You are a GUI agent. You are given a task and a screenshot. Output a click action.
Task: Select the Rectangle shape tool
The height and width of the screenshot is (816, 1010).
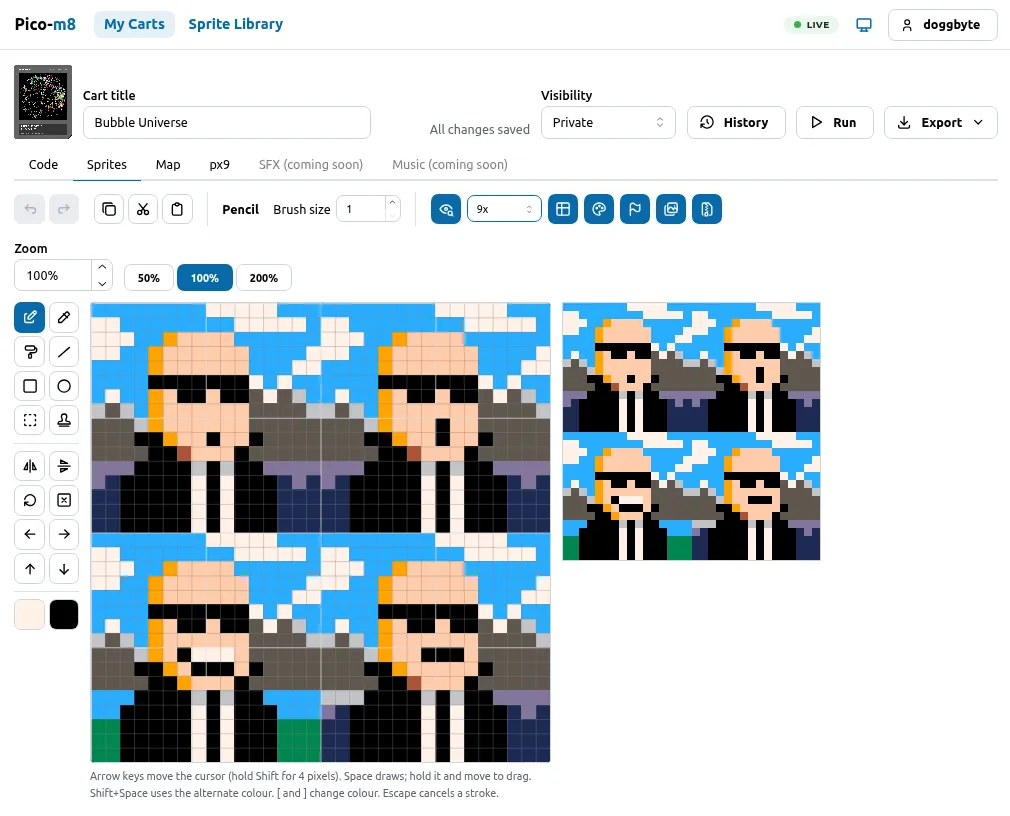pyautogui.click(x=30, y=386)
